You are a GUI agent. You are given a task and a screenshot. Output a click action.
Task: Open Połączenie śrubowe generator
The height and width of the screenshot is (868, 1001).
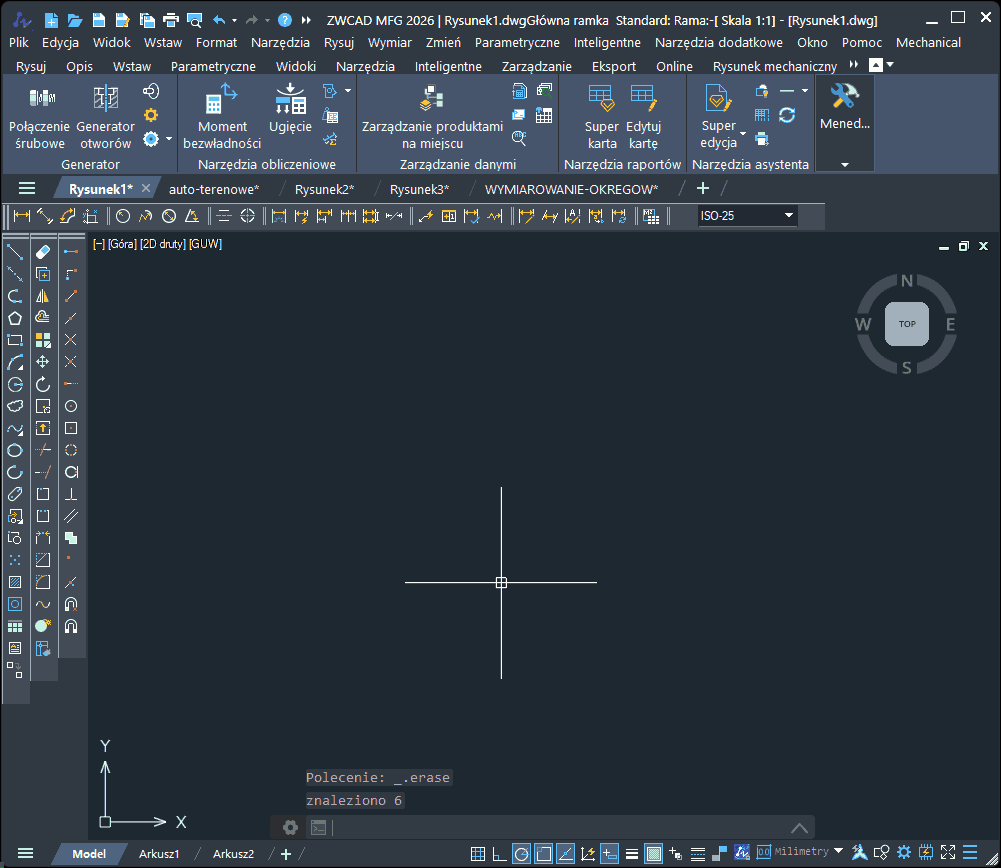40,118
